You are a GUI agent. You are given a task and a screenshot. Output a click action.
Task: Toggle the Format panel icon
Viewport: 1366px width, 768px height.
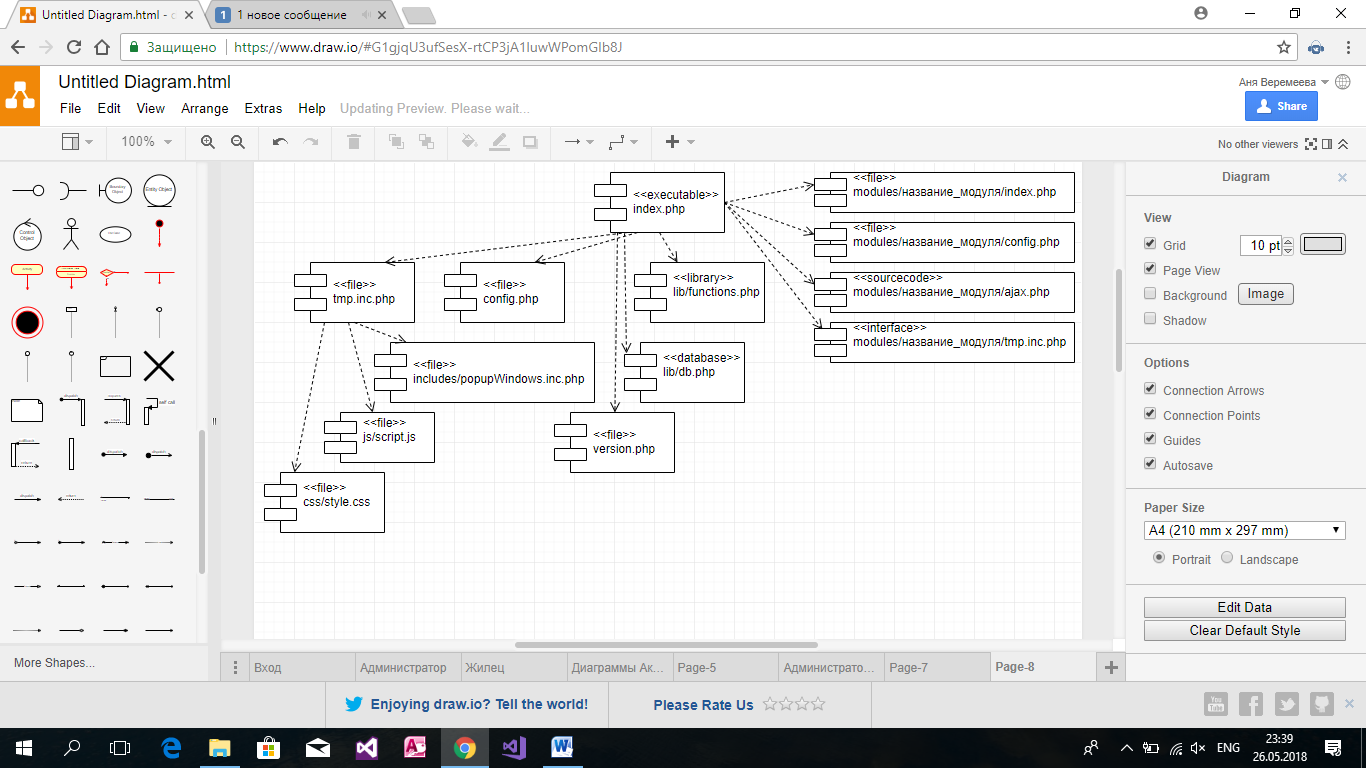pos(1327,144)
